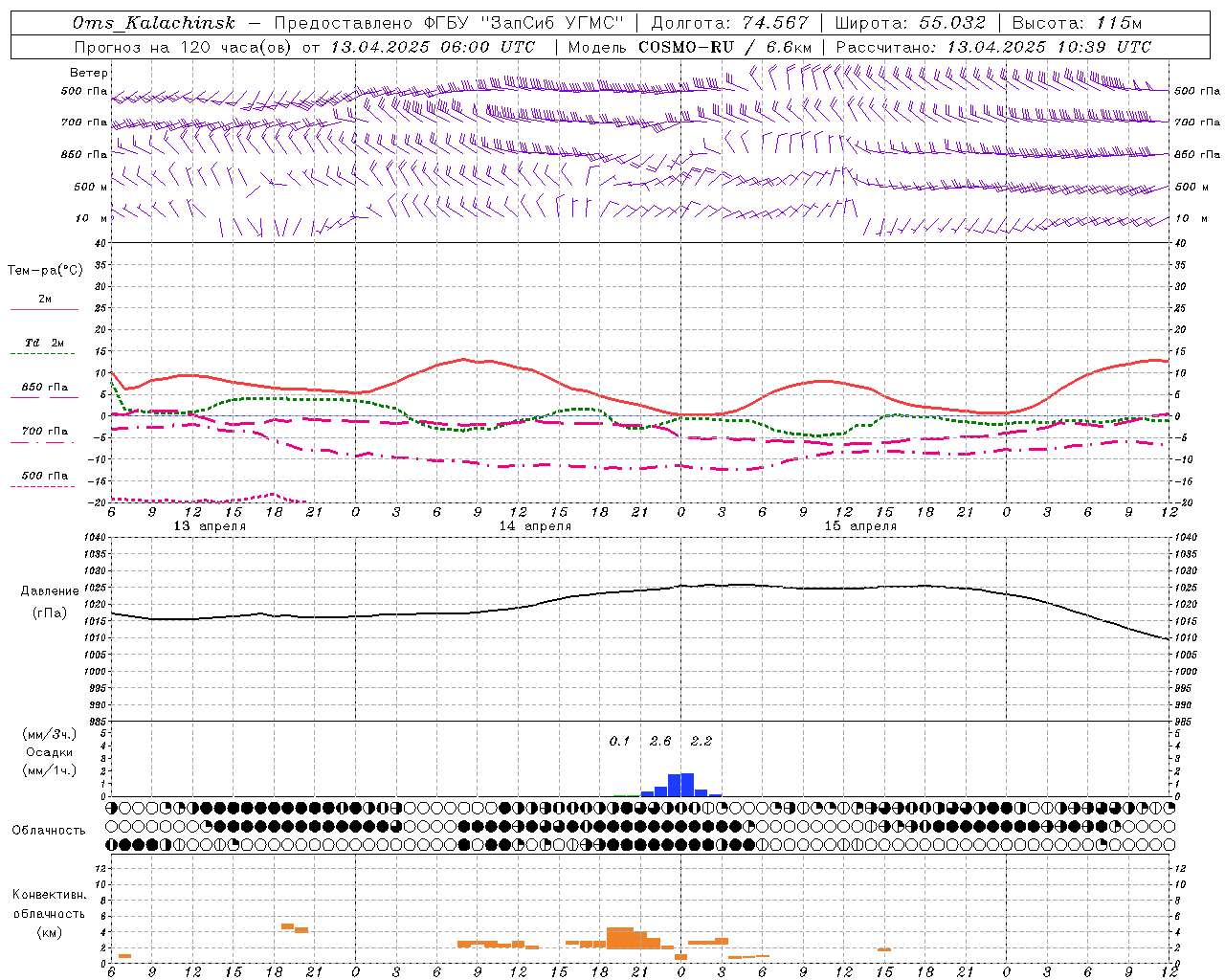Viewport: 1225px width, 980px height.
Task: Click the Oms_Kalachinsk station title
Action: tap(154, 23)
